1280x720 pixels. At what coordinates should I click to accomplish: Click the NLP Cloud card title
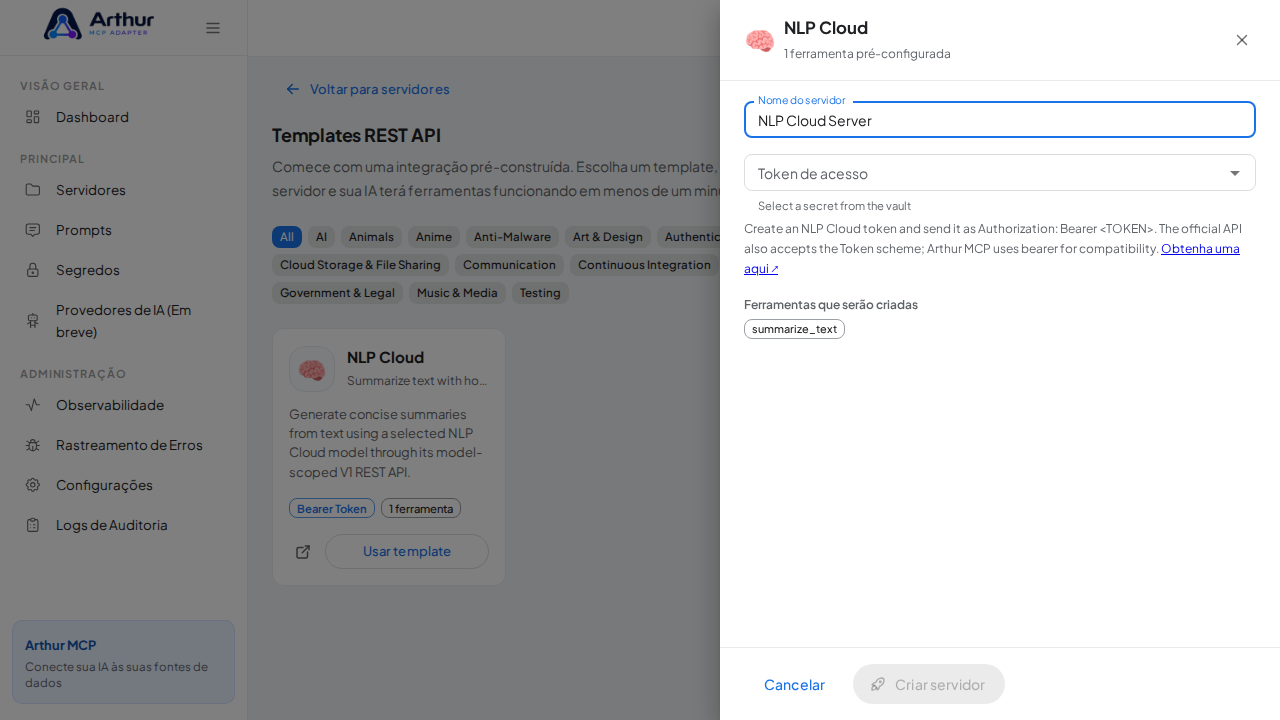[385, 357]
